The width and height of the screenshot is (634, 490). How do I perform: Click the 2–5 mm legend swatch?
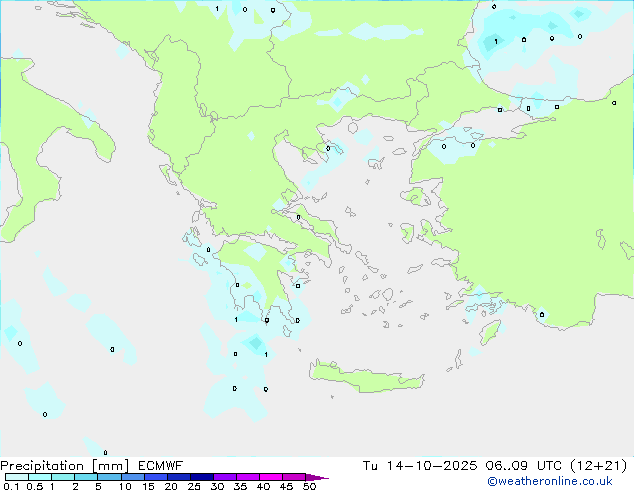[x=86, y=477]
